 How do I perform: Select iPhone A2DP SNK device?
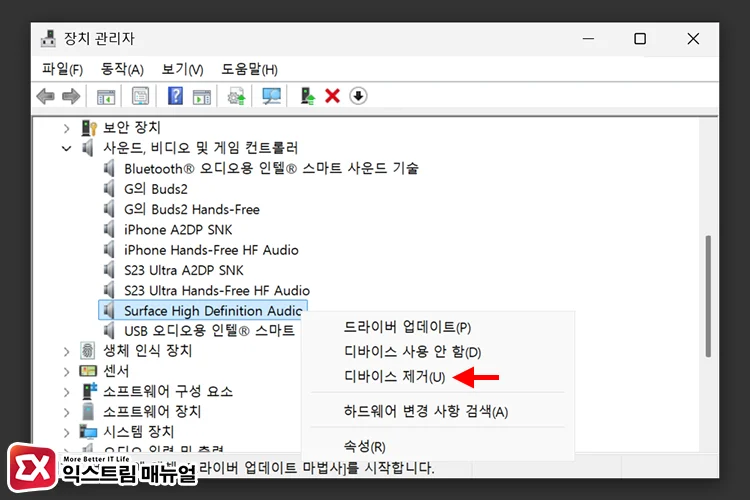[x=178, y=230]
